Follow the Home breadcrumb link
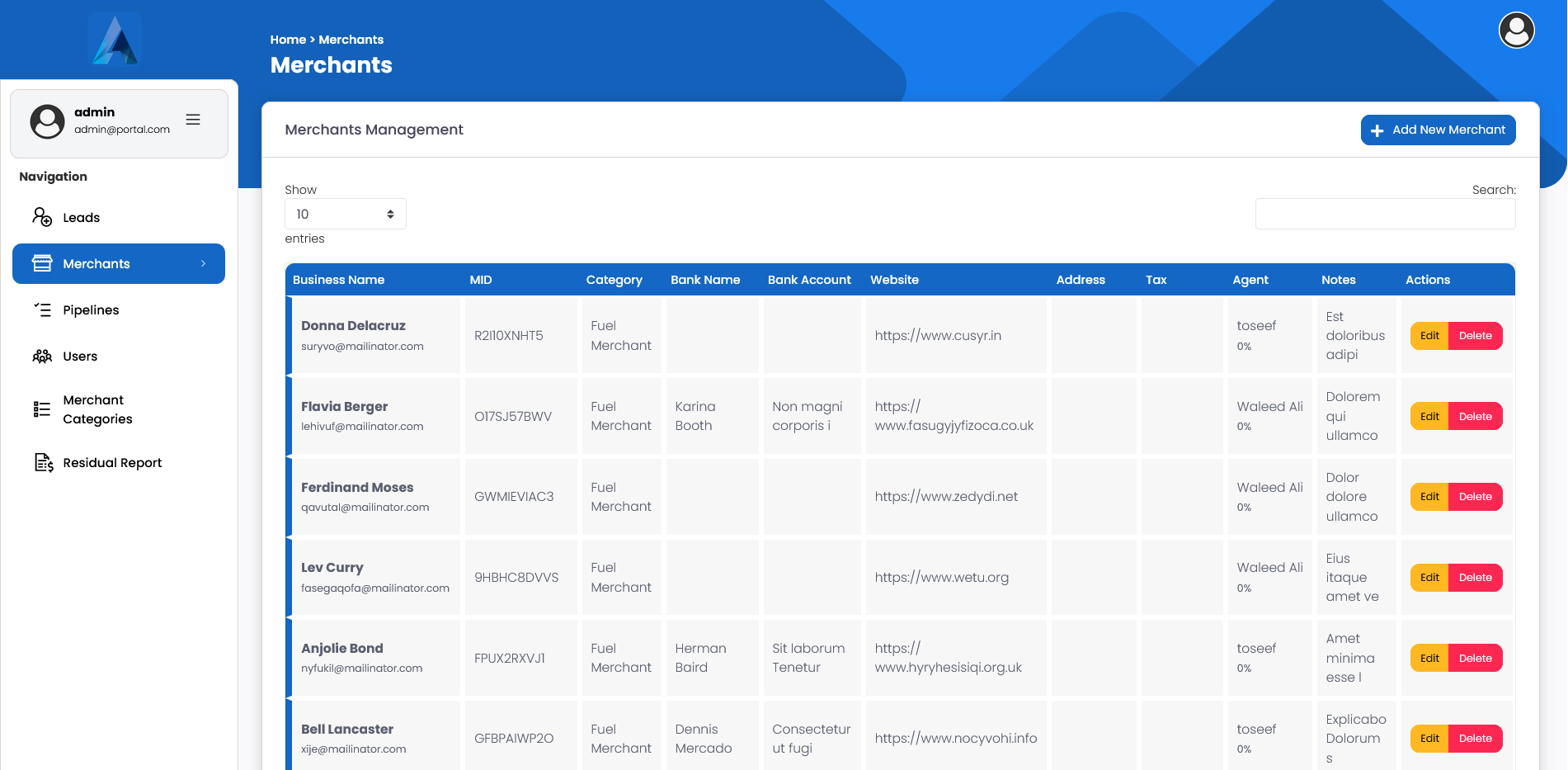1568x770 pixels. (288, 40)
